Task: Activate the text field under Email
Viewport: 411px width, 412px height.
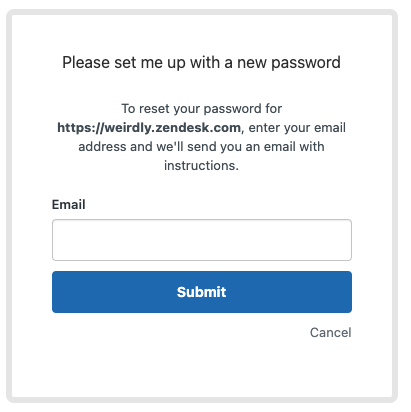Action: pos(202,240)
